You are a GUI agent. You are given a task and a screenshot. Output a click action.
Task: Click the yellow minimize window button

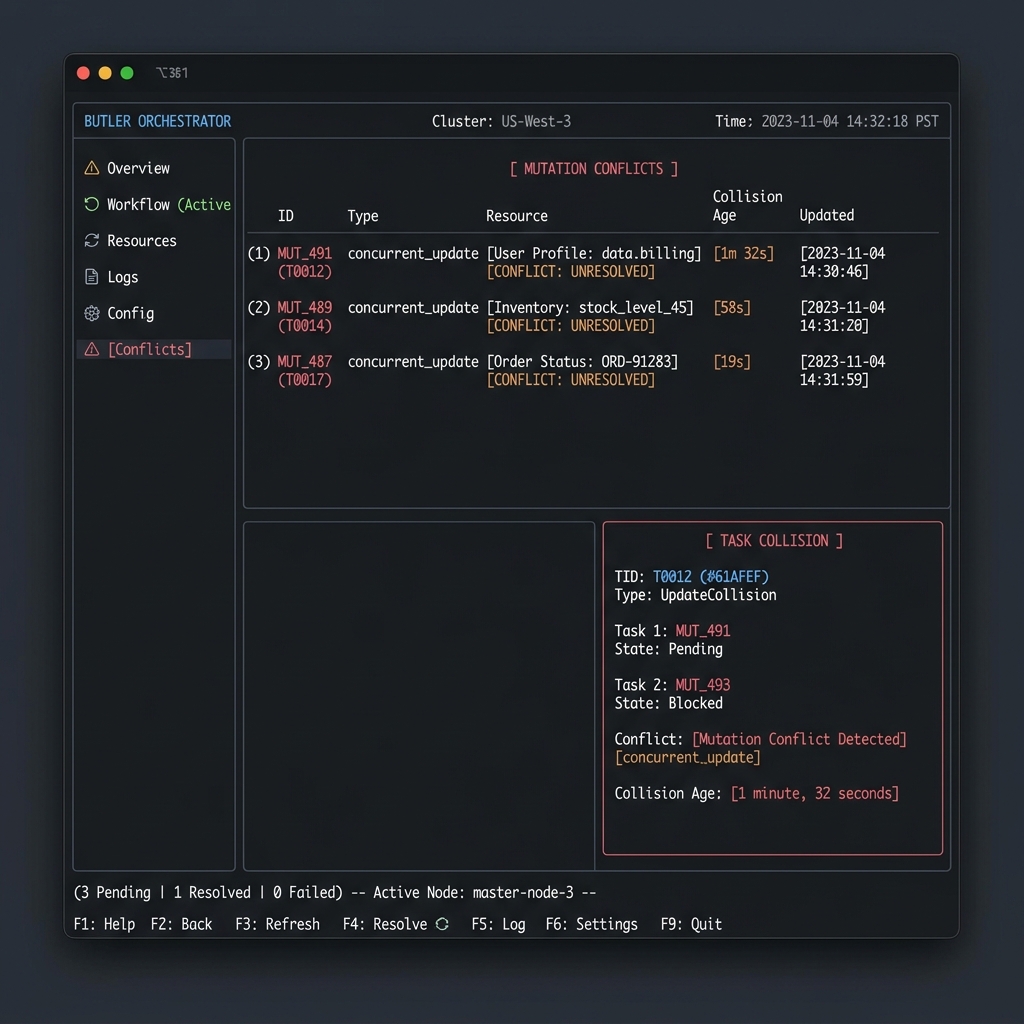[x=105, y=73]
